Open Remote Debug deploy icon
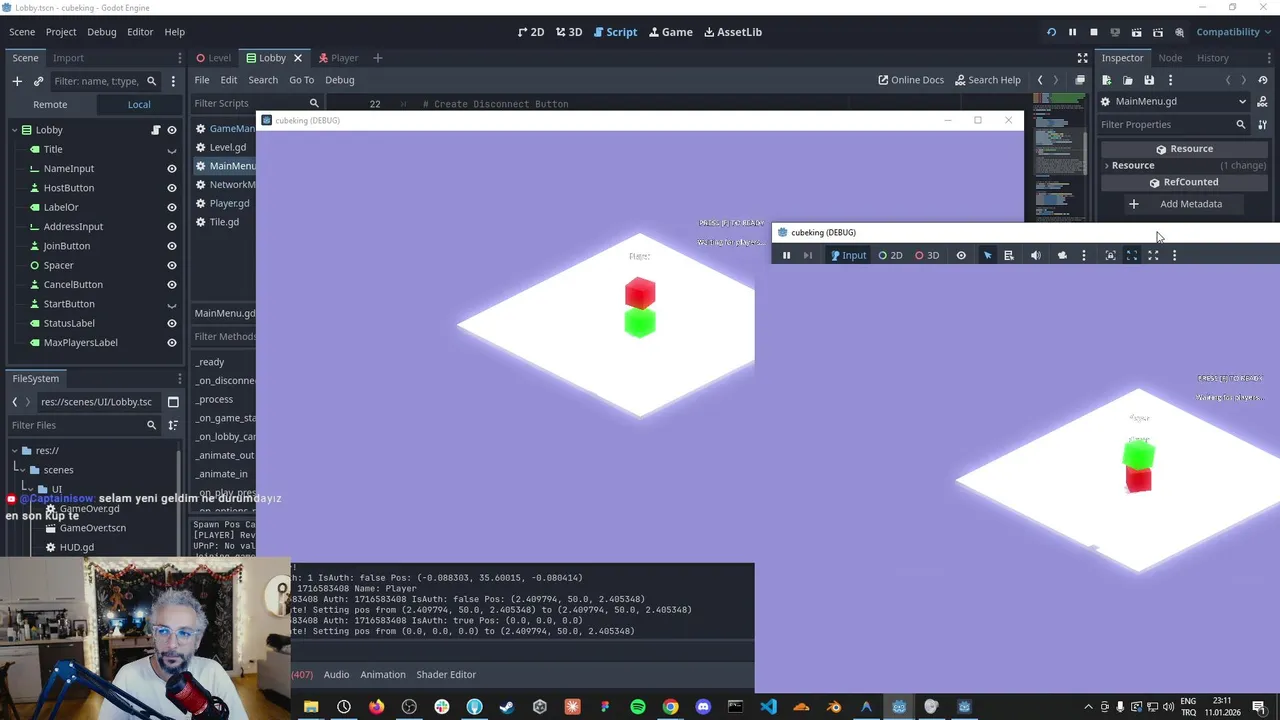 pyautogui.click(x=1115, y=32)
